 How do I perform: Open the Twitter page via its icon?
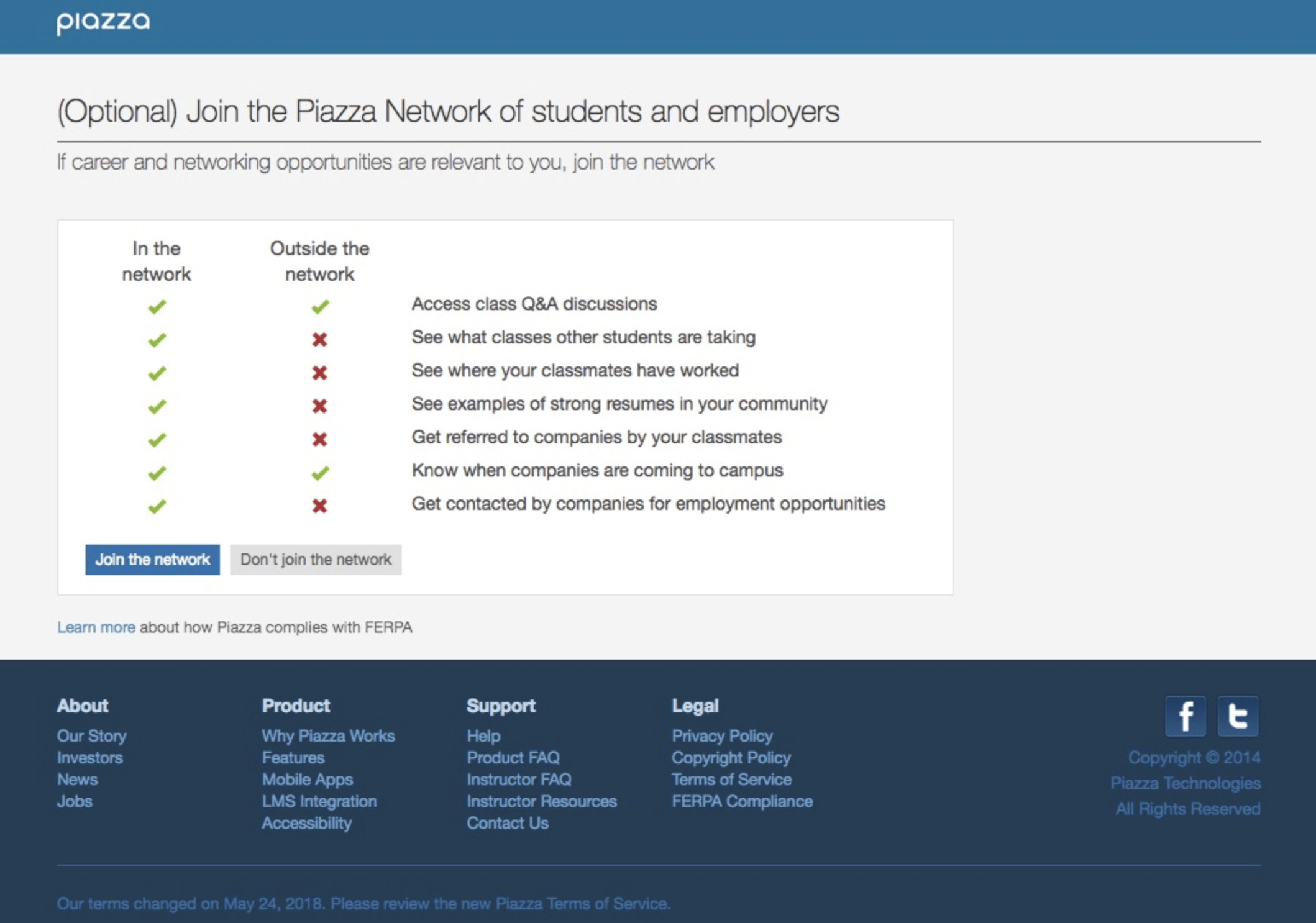(1238, 715)
